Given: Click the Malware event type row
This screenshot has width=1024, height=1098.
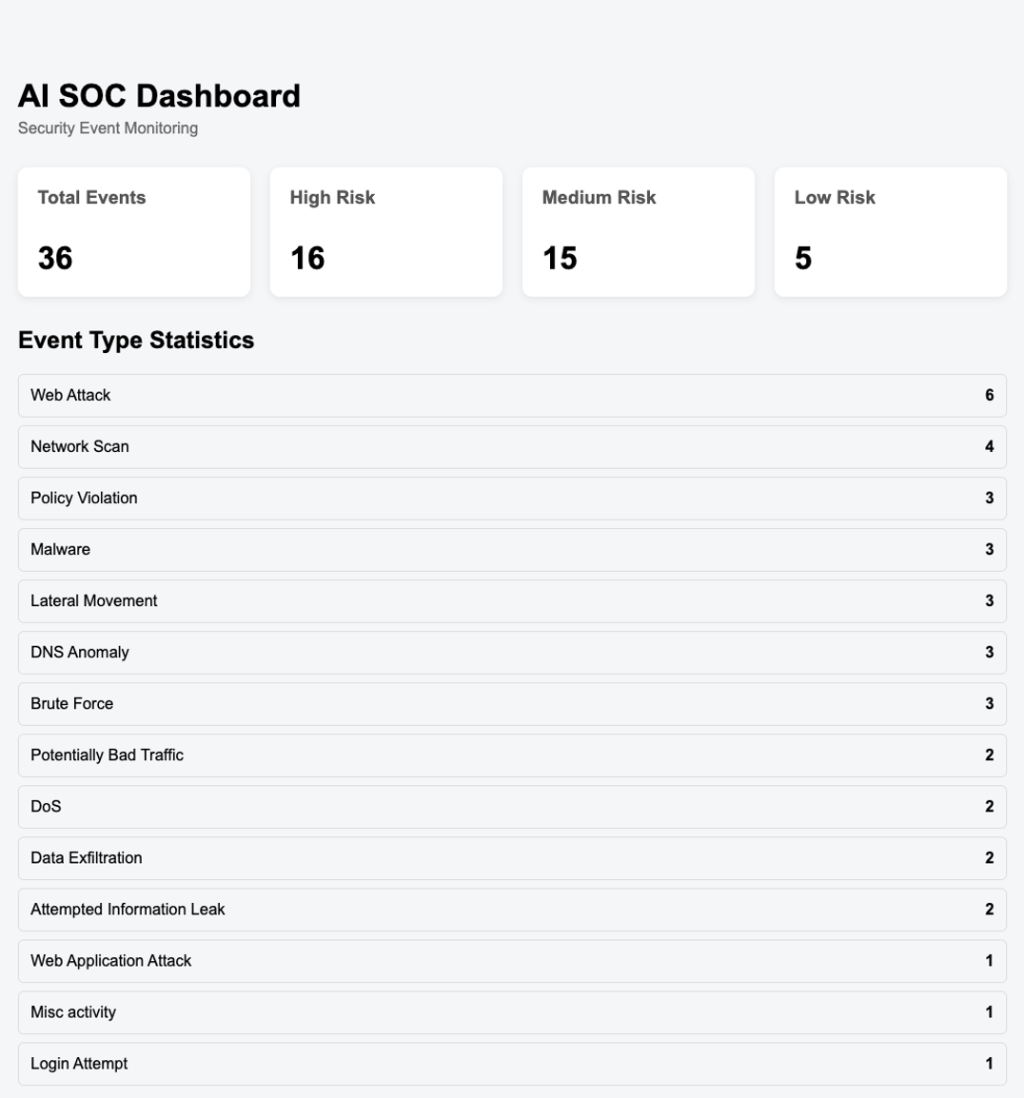Looking at the screenshot, I should tap(512, 550).
